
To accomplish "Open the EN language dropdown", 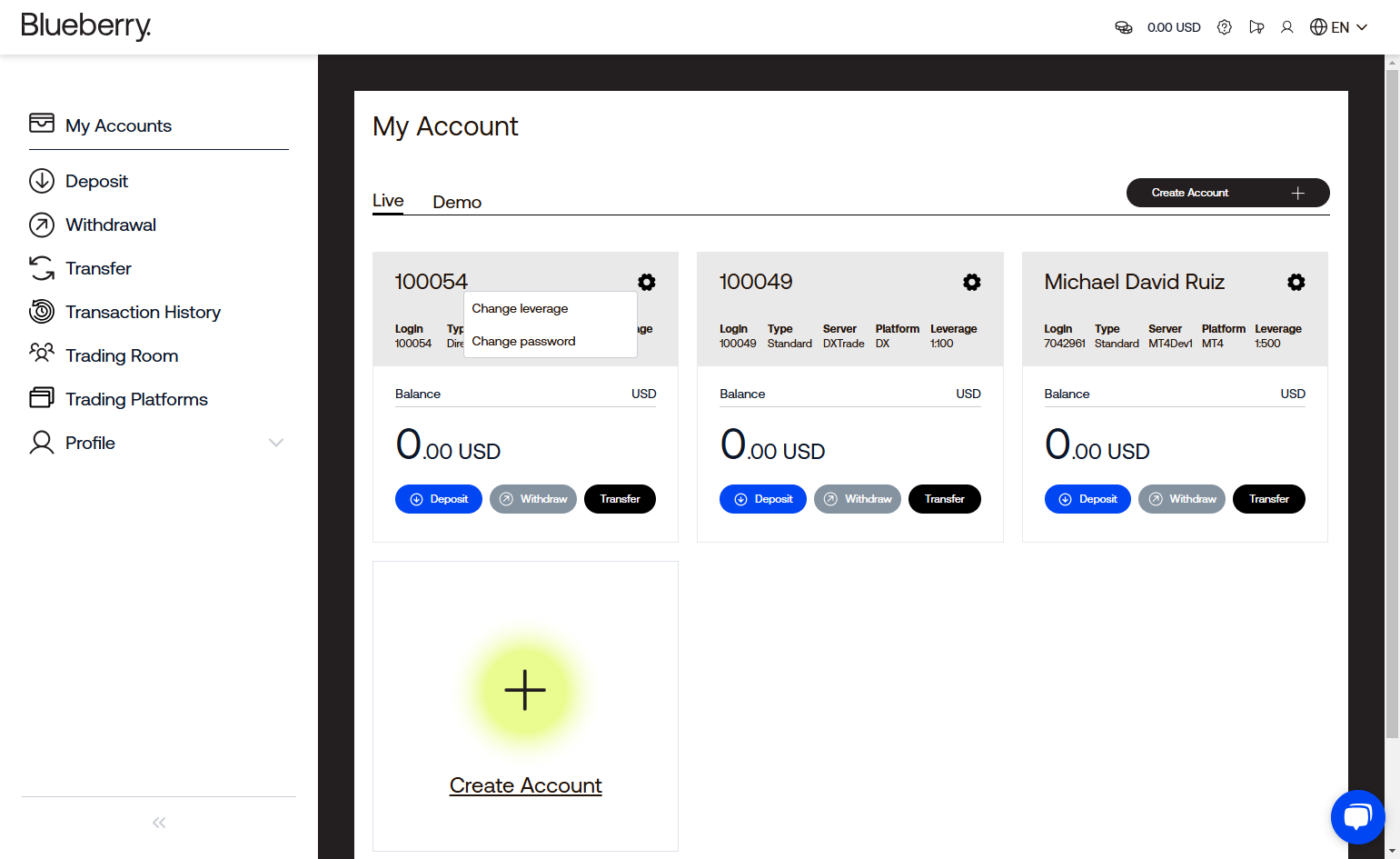I will click(1338, 27).
